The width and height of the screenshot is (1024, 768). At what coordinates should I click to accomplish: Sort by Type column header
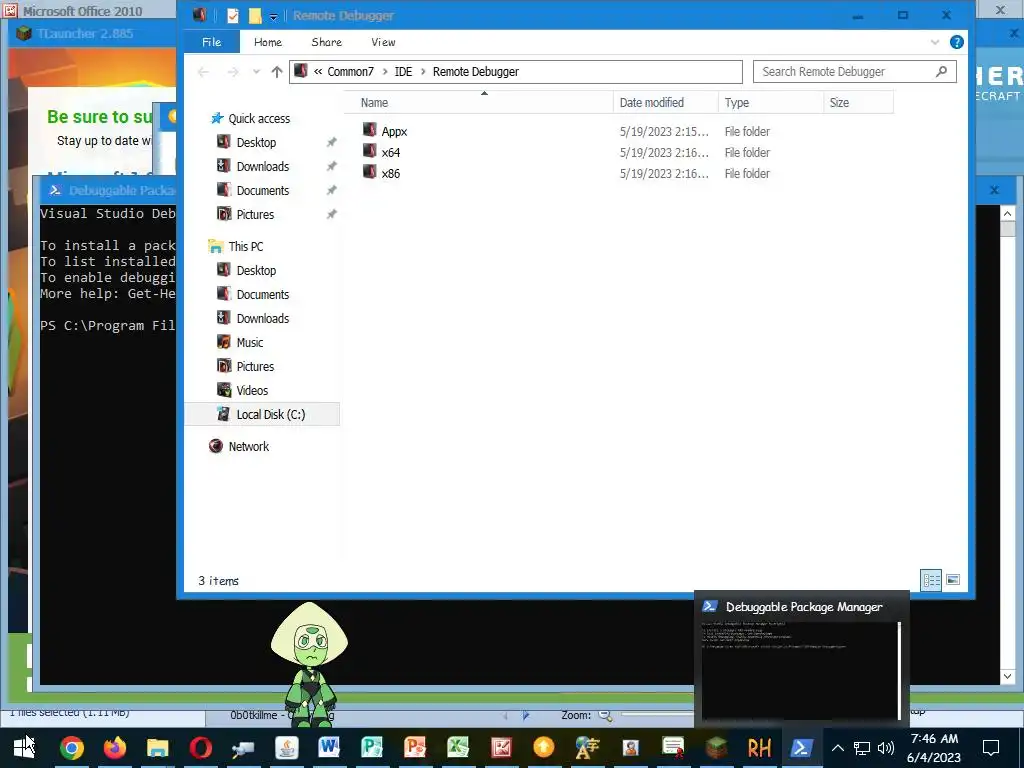pyautogui.click(x=771, y=103)
